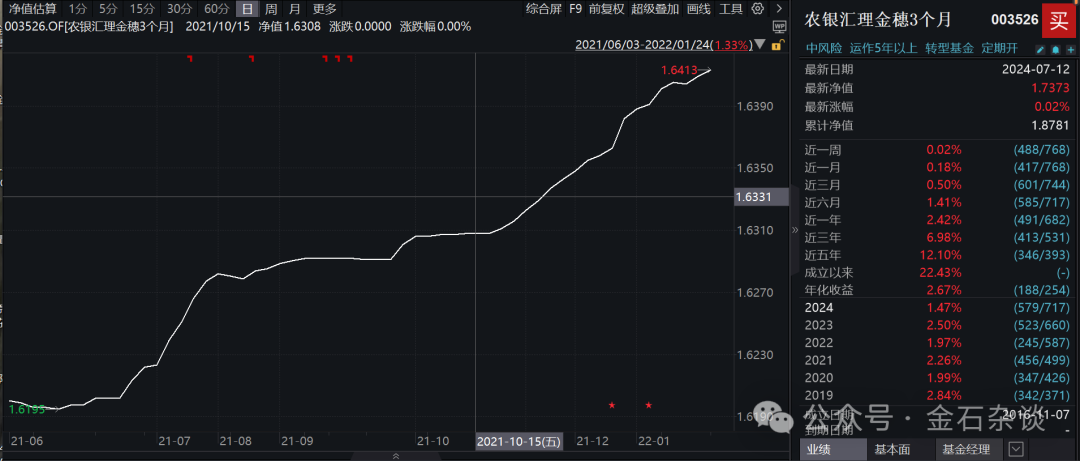Viewport: 1080px width, 461px height.
Task: Click the fund code 003526 header
Action: (x=1015, y=20)
